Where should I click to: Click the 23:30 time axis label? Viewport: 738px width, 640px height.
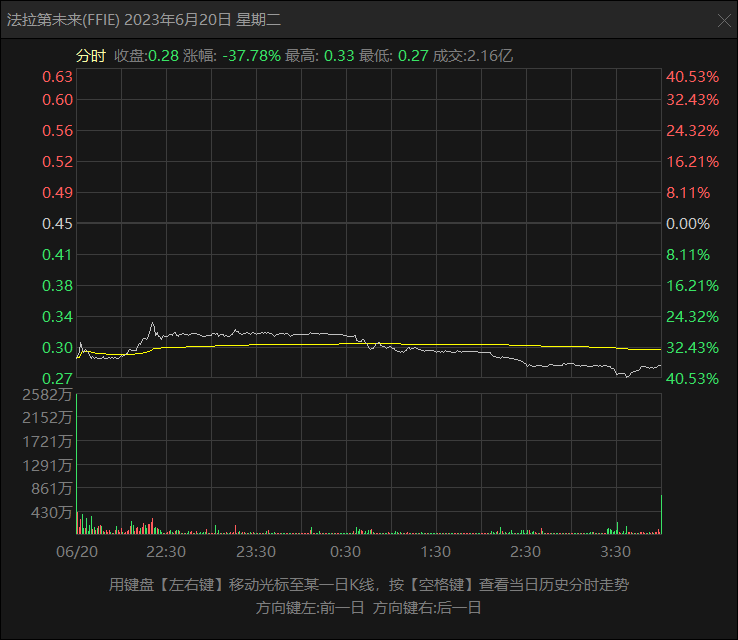click(x=256, y=552)
